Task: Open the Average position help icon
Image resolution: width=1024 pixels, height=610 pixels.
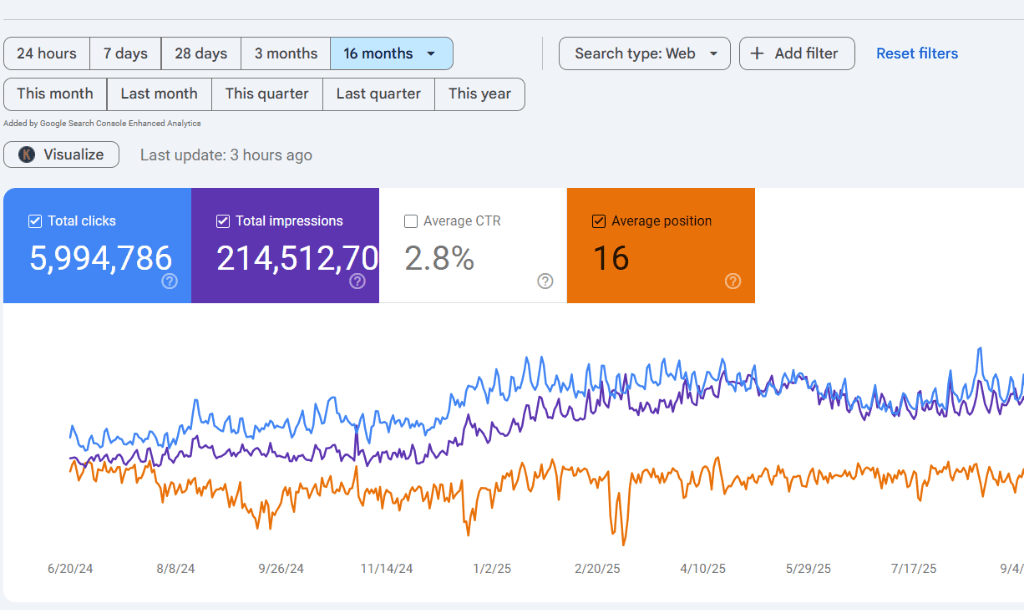Action: [732, 282]
